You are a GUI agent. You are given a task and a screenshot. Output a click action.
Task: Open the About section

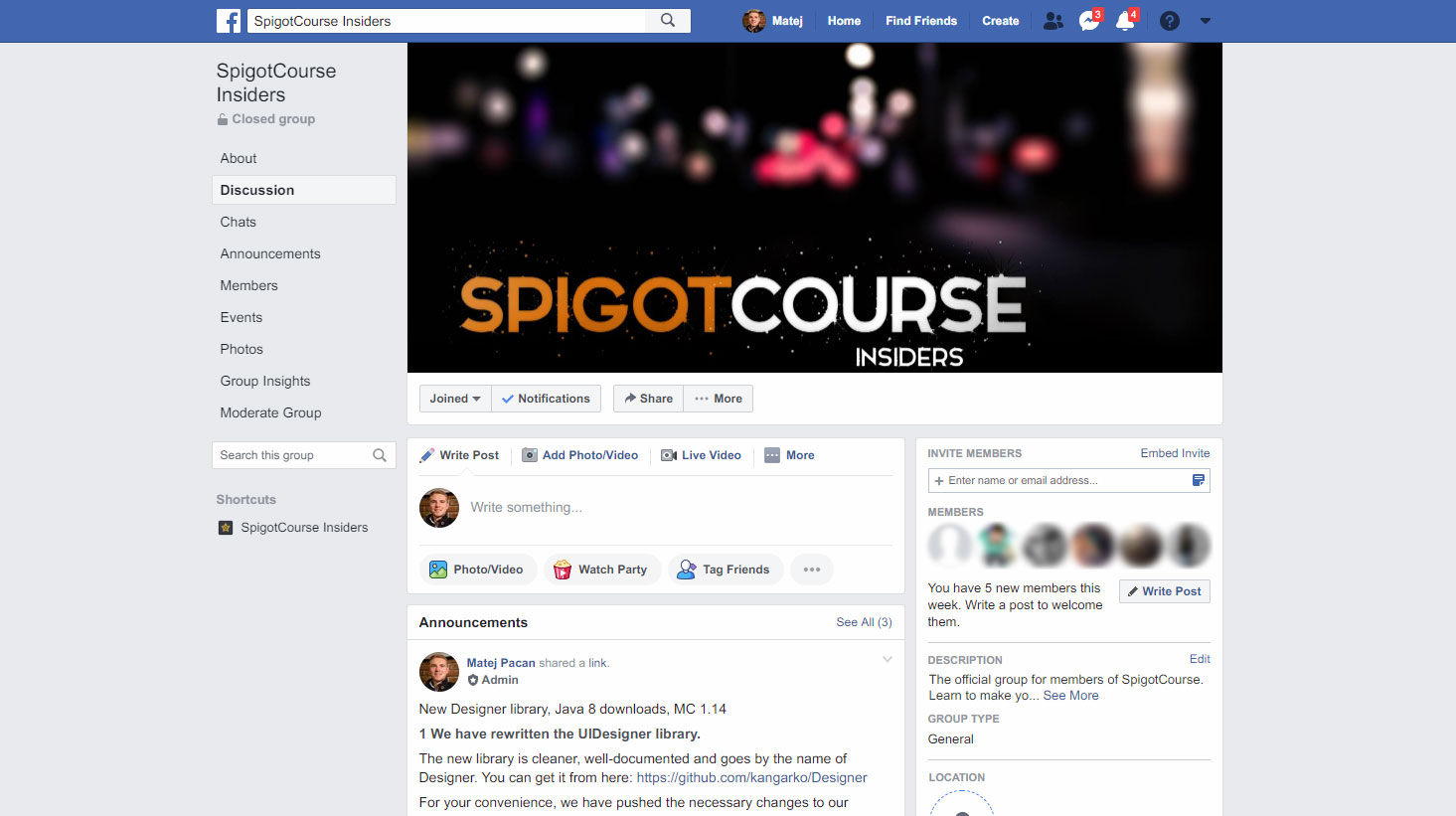click(239, 158)
